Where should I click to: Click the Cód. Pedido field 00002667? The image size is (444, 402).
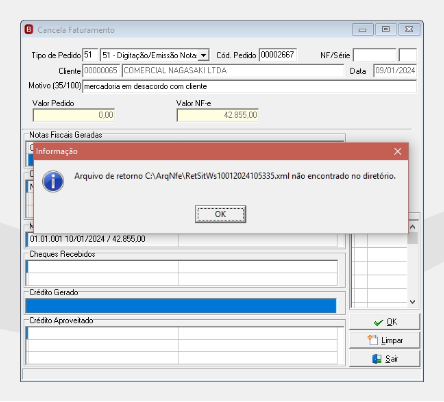(278, 55)
